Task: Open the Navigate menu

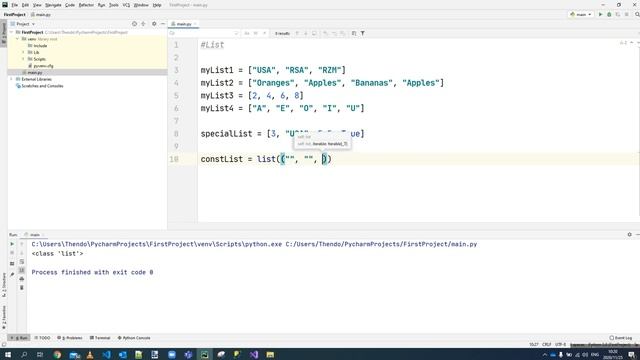Action: pyautogui.click(x=53, y=5)
